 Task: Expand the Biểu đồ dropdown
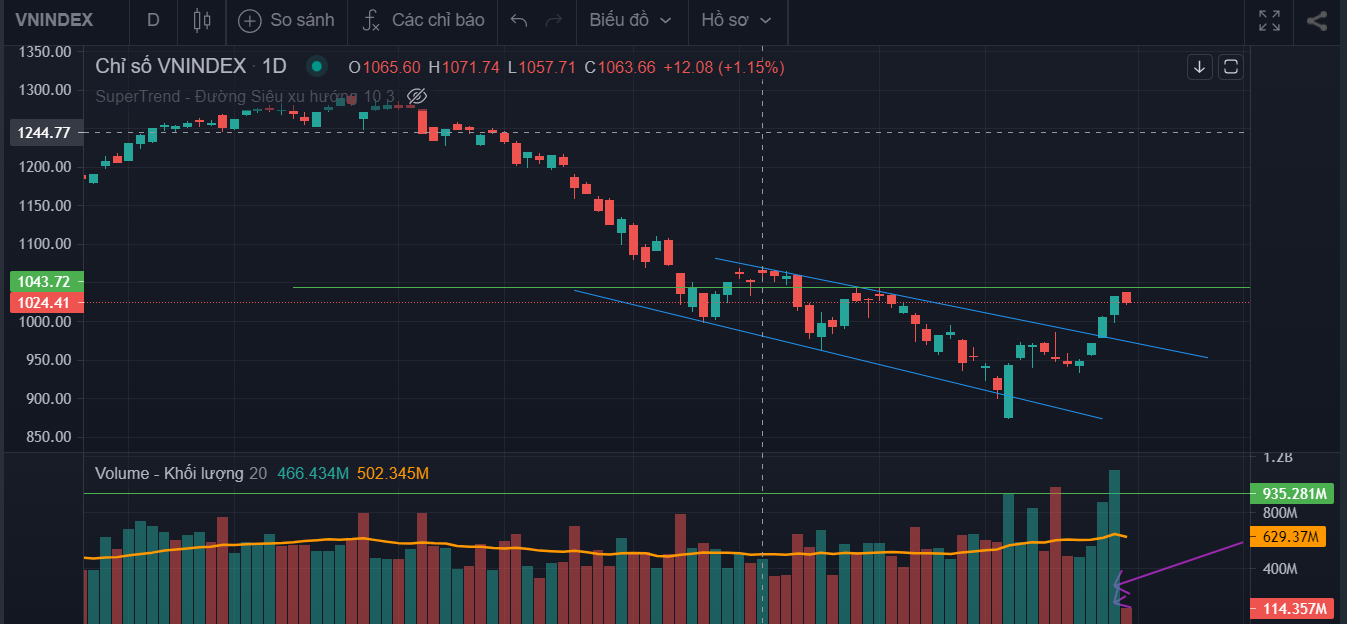click(630, 20)
